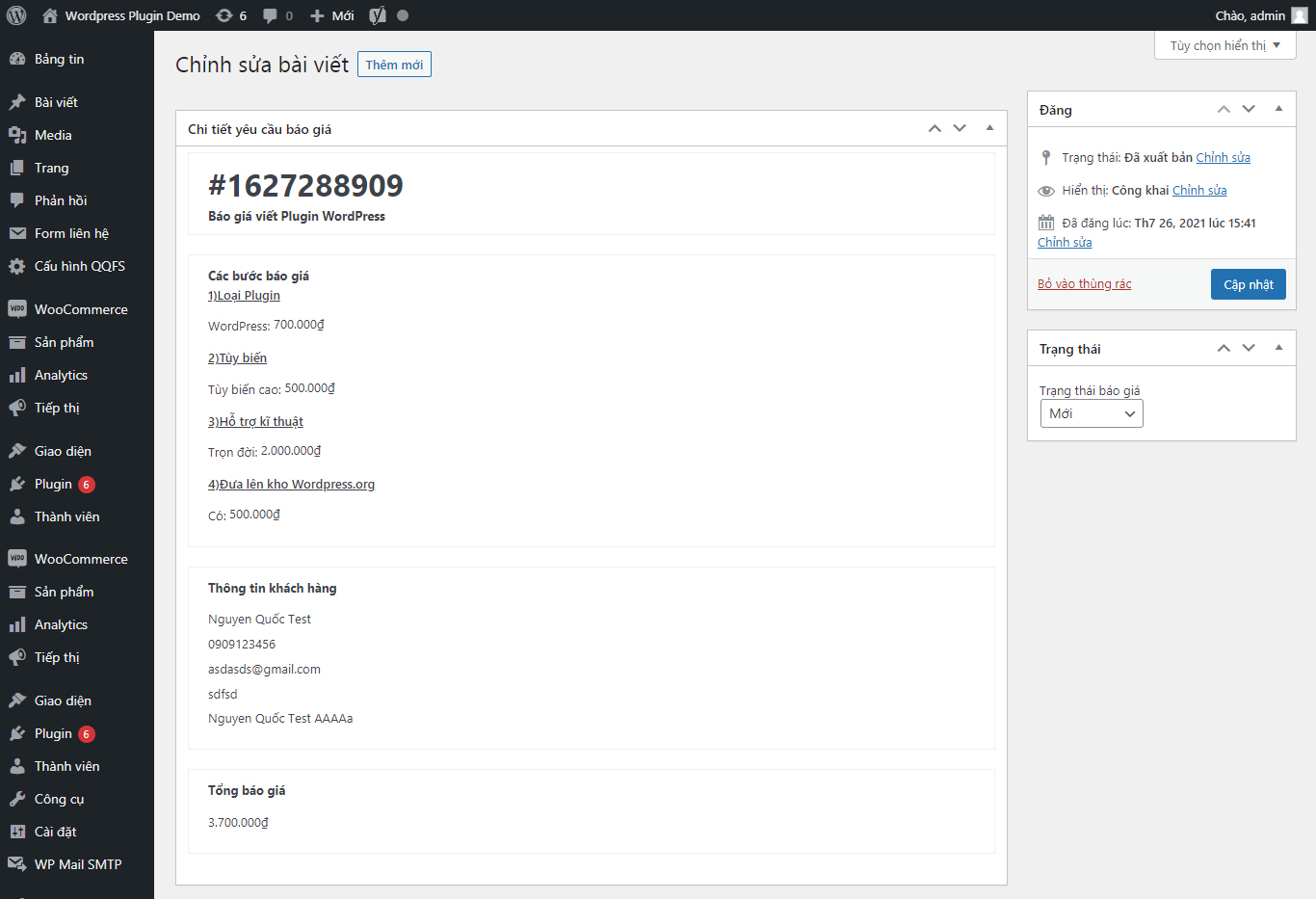Open the comments bubble icon showing 0

click(x=270, y=15)
